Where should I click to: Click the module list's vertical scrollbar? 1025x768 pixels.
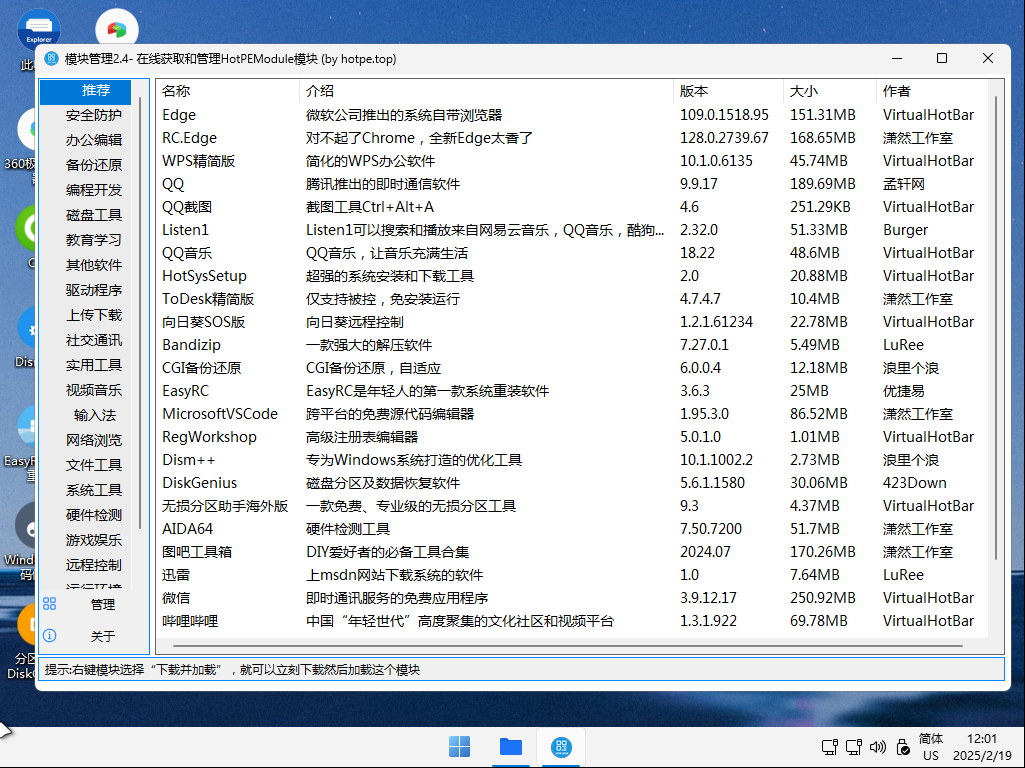(996, 327)
